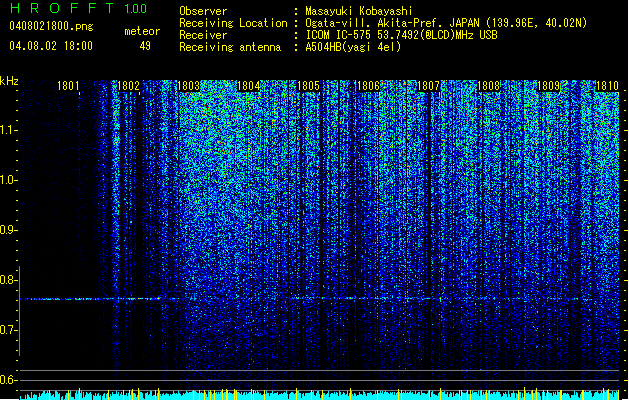Viewport: 629px width, 400px height.
Task: Click the A504HB(yagi 4el) antenna text
Action: [353, 47]
